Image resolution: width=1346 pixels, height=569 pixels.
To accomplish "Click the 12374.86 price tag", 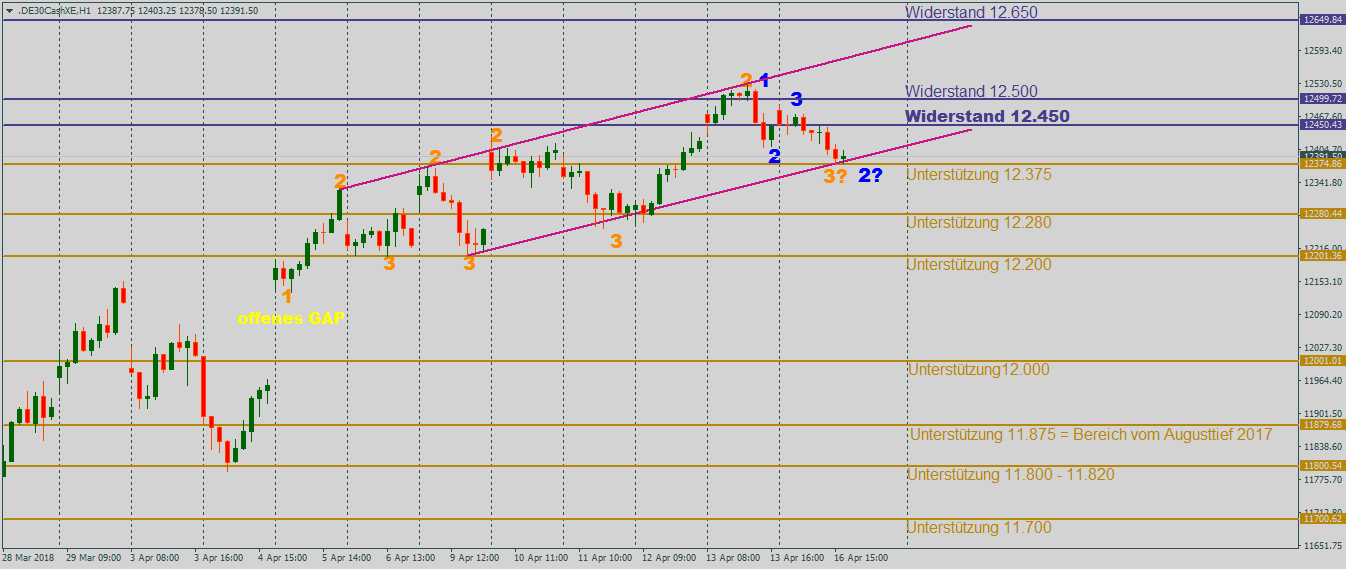I will (1322, 164).
